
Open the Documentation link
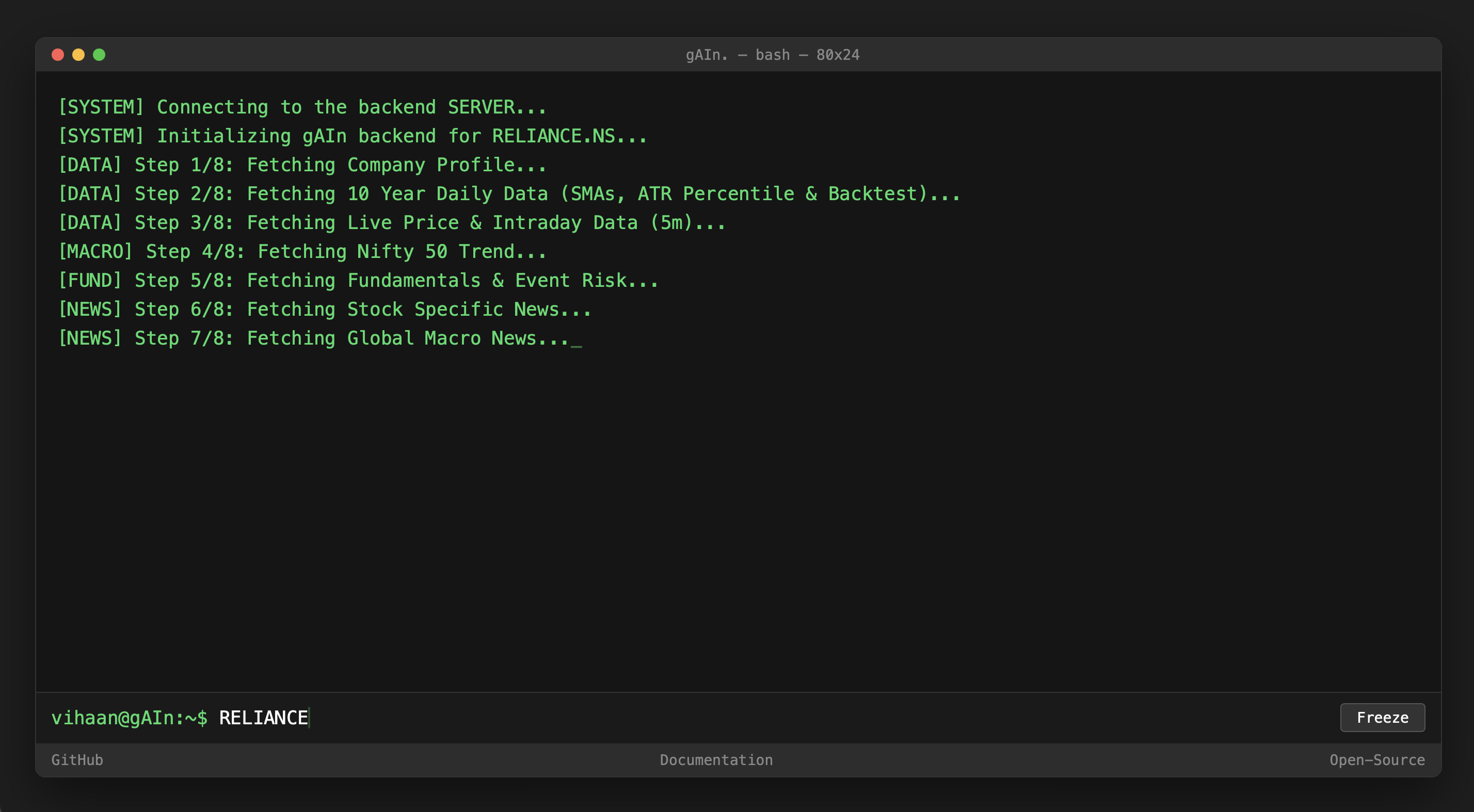click(716, 760)
